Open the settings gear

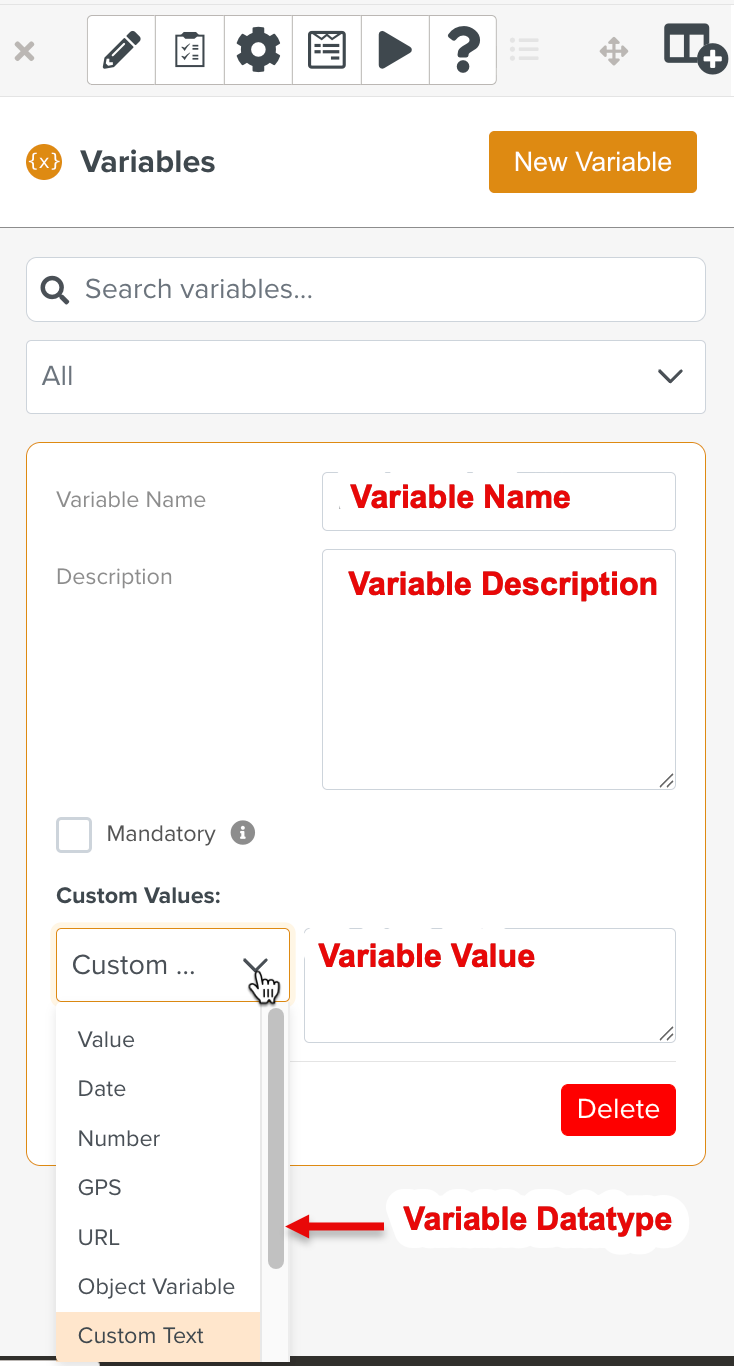(x=257, y=50)
